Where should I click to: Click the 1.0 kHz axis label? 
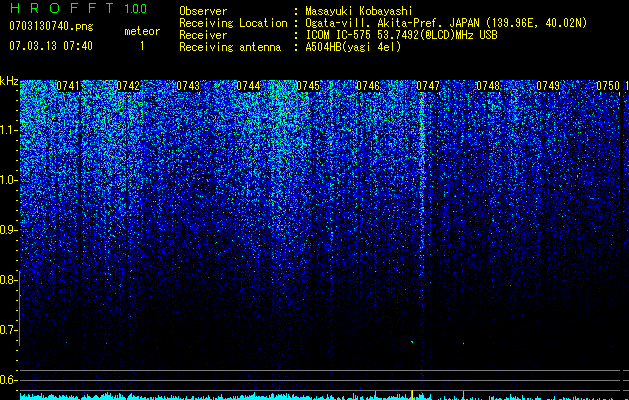click(8, 180)
